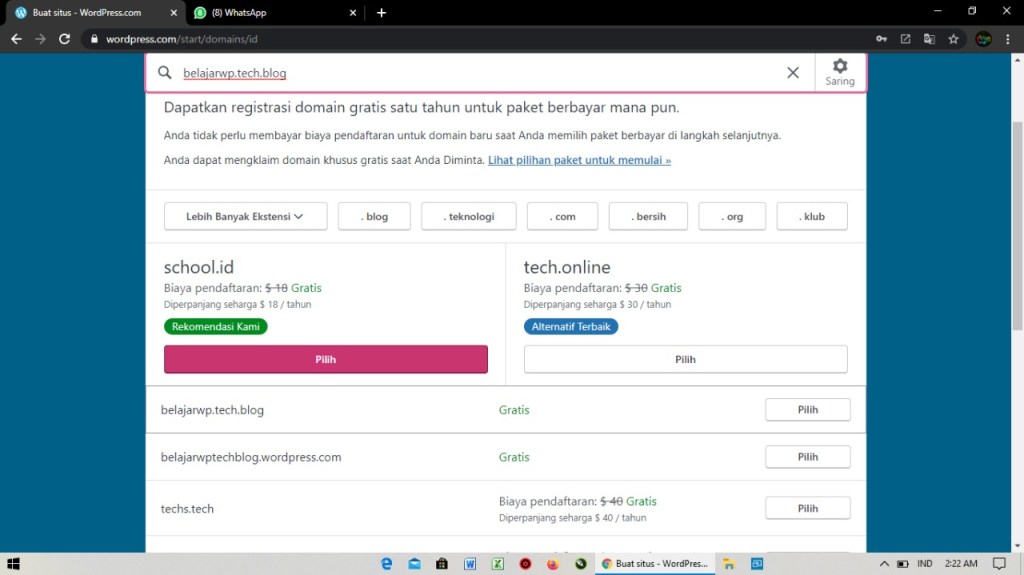Filter domains by the .org extension
Screen dimensions: 1024x575
[732, 216]
